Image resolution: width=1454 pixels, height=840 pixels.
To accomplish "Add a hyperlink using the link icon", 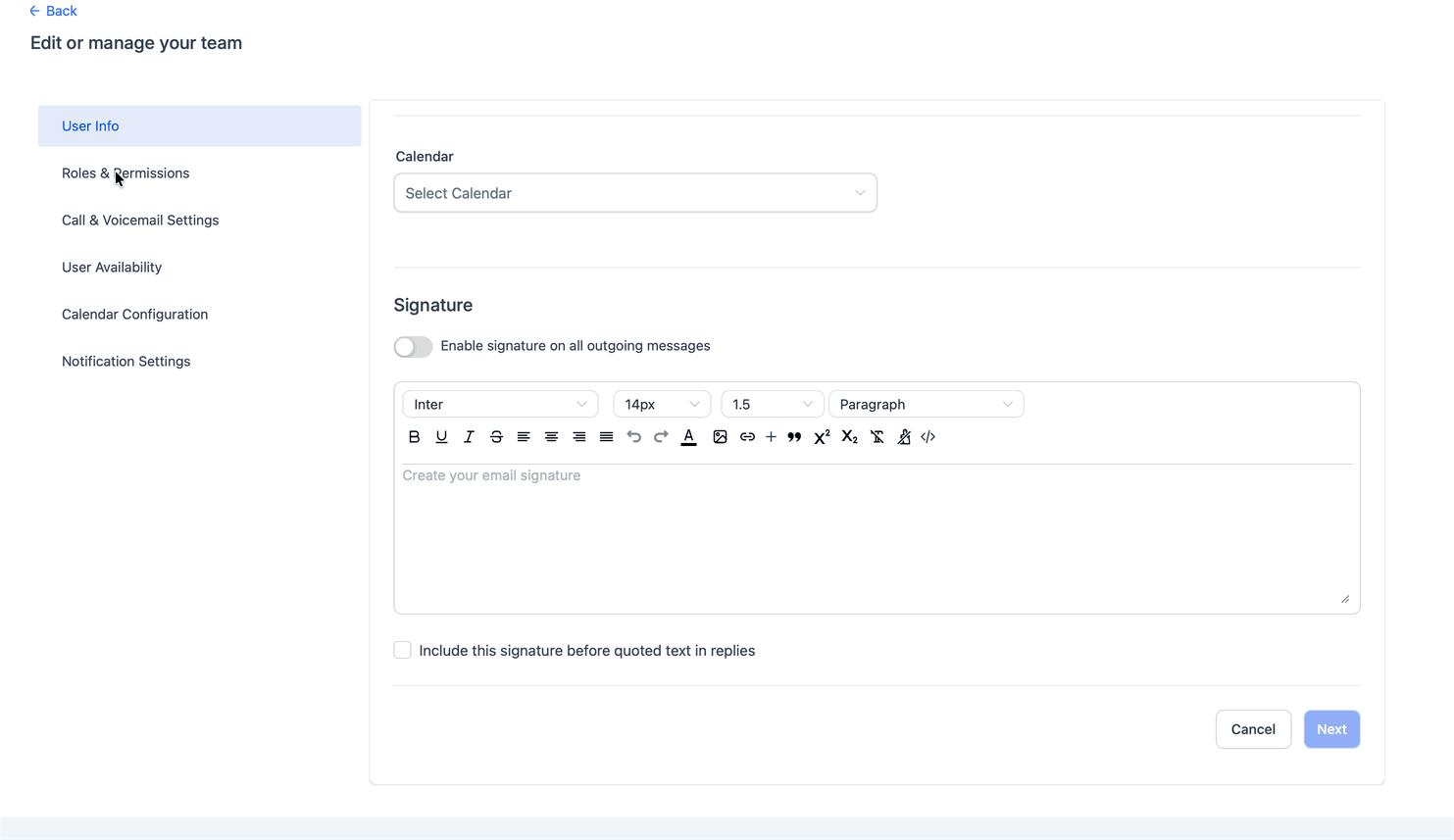I will coord(747,437).
